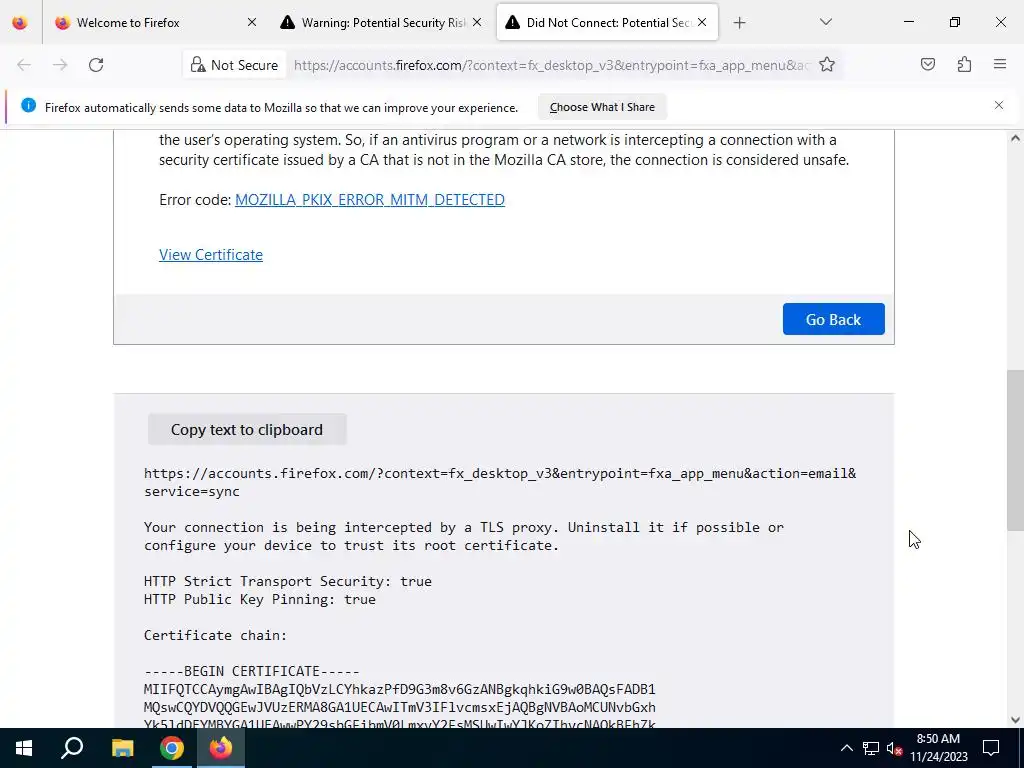Reload the current page

click(96, 65)
